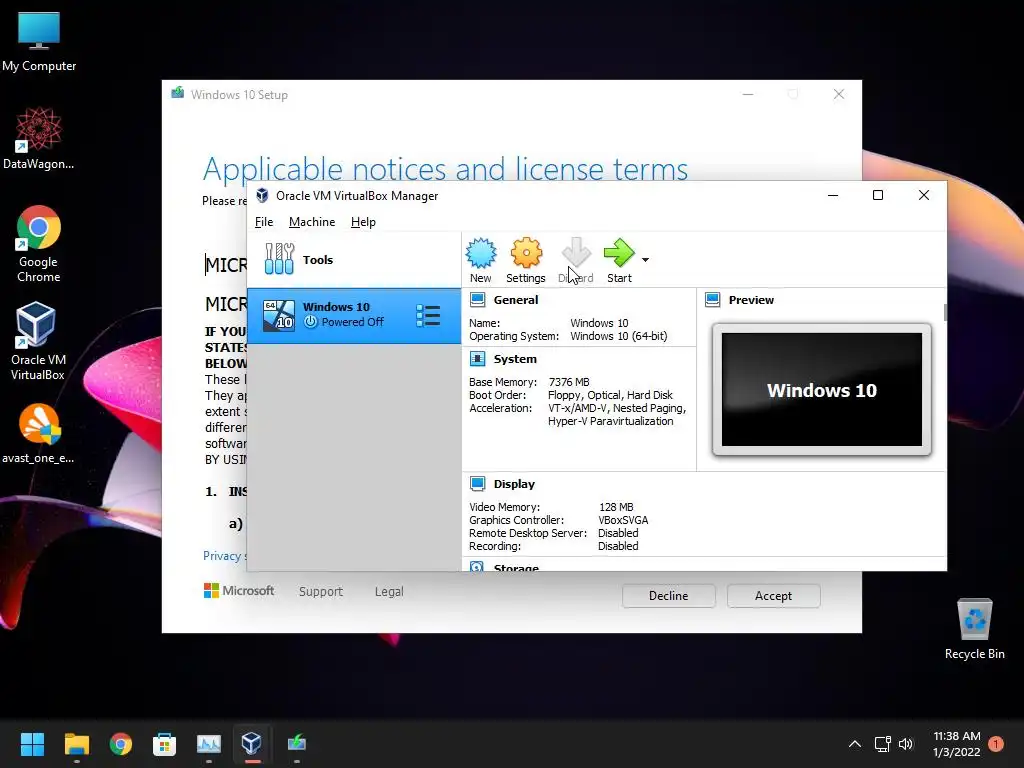Open the File menu
Image resolution: width=1024 pixels, height=768 pixels.
coord(264,222)
